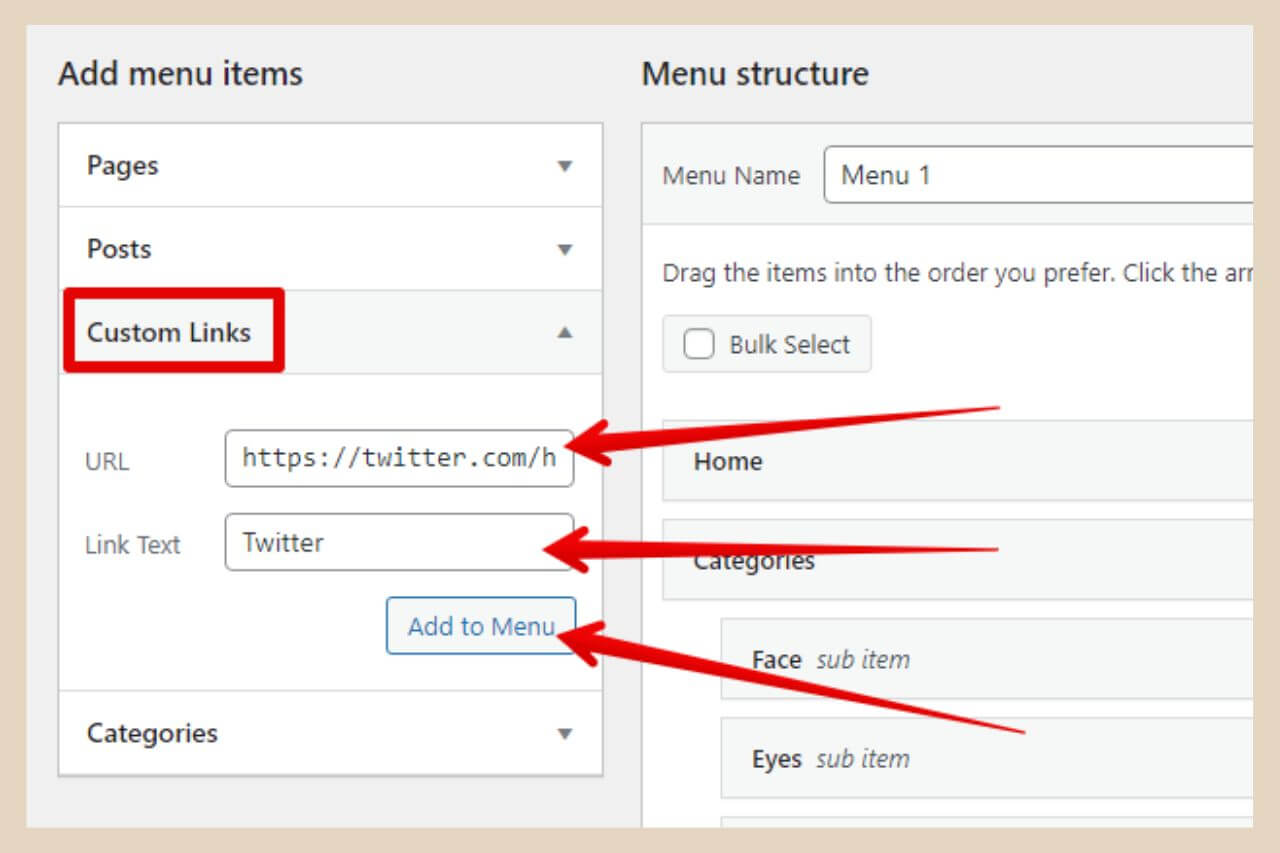Click inside the Menu Name field
Viewport: 1280px width, 853px height.
(1000, 175)
